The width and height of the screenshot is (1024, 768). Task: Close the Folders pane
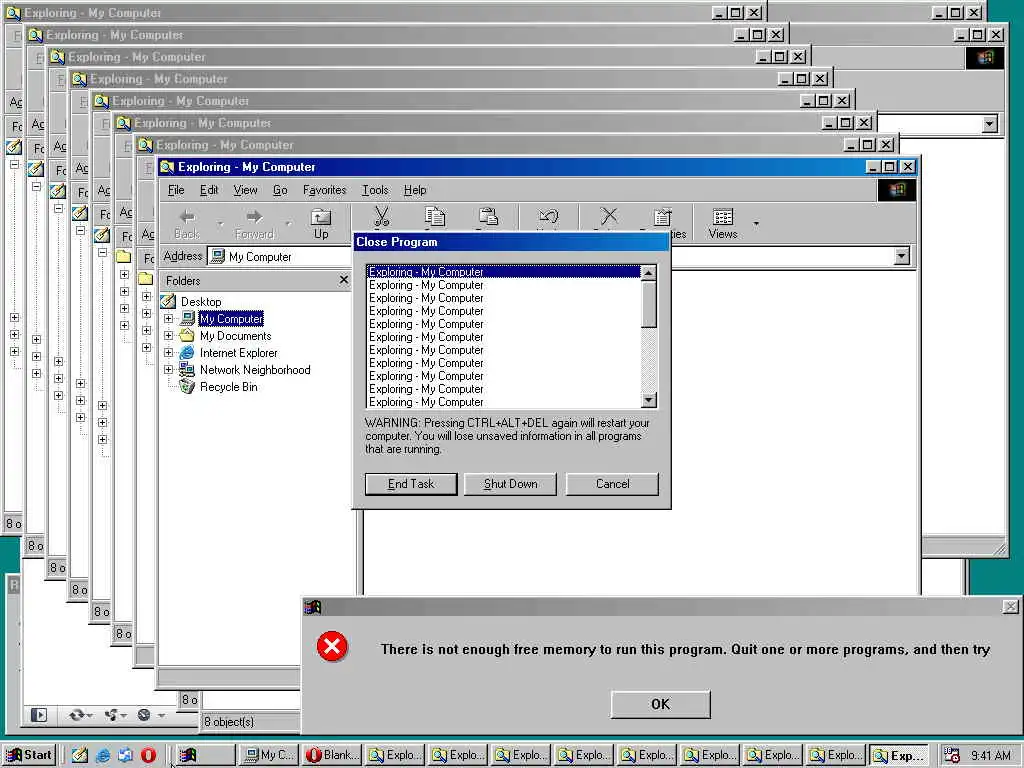(x=344, y=280)
